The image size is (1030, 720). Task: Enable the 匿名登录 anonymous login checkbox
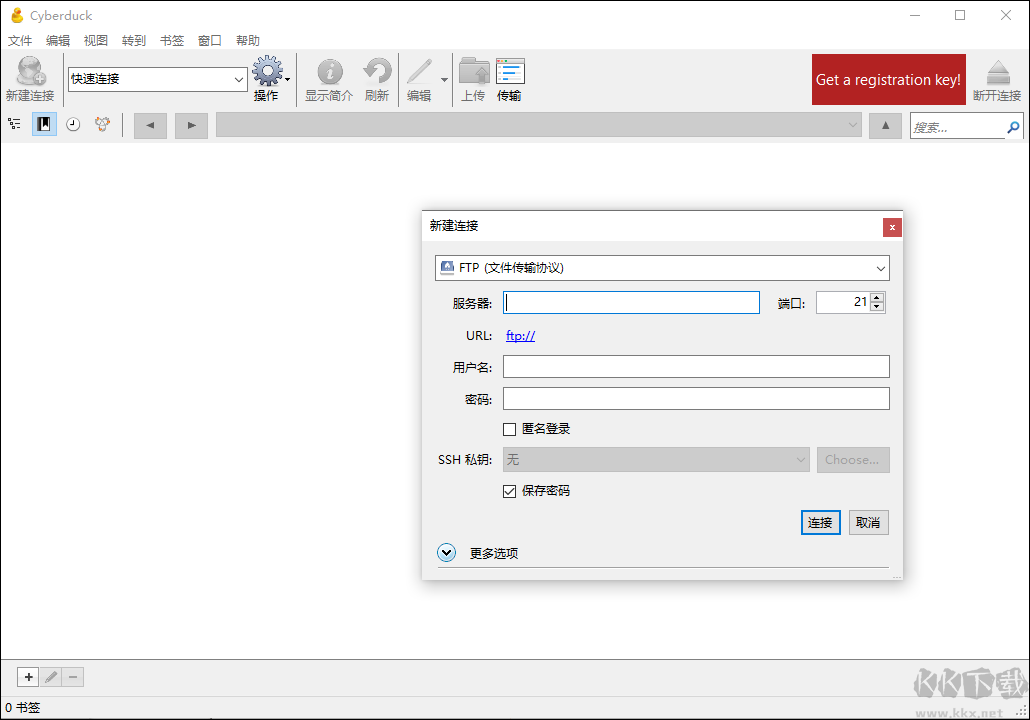(510, 429)
